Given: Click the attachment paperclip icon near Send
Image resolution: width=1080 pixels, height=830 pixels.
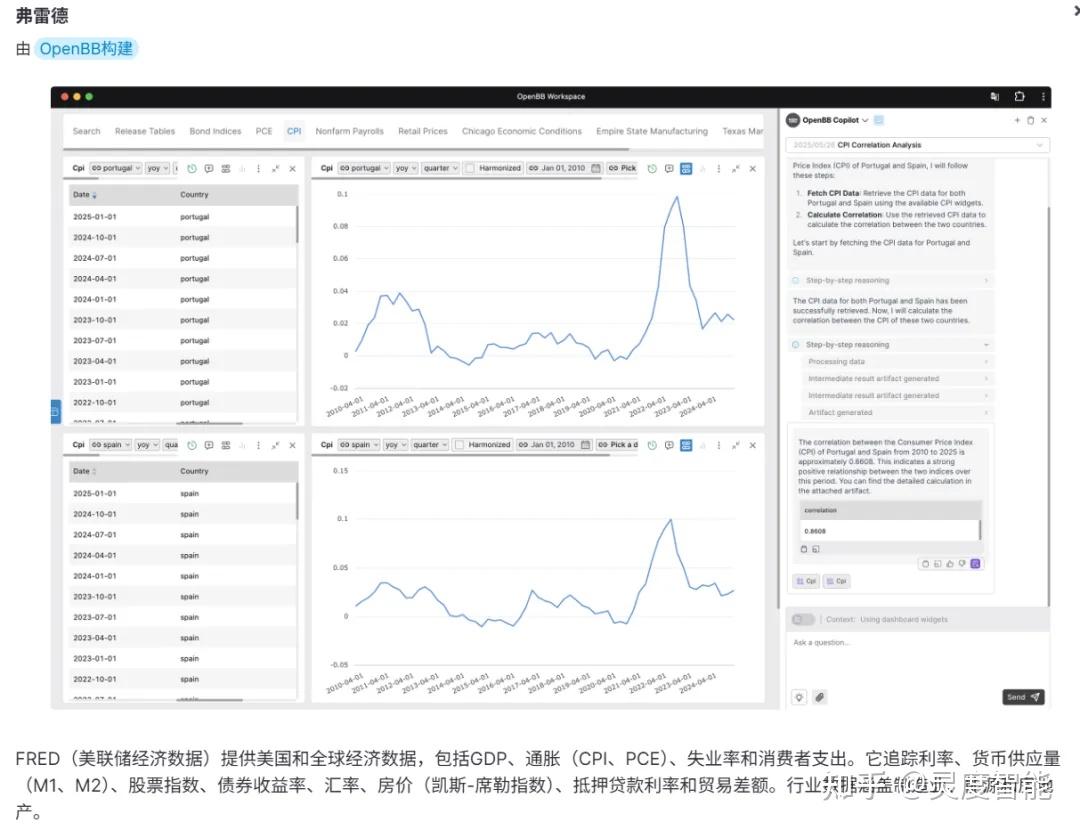Looking at the screenshot, I should point(819,697).
